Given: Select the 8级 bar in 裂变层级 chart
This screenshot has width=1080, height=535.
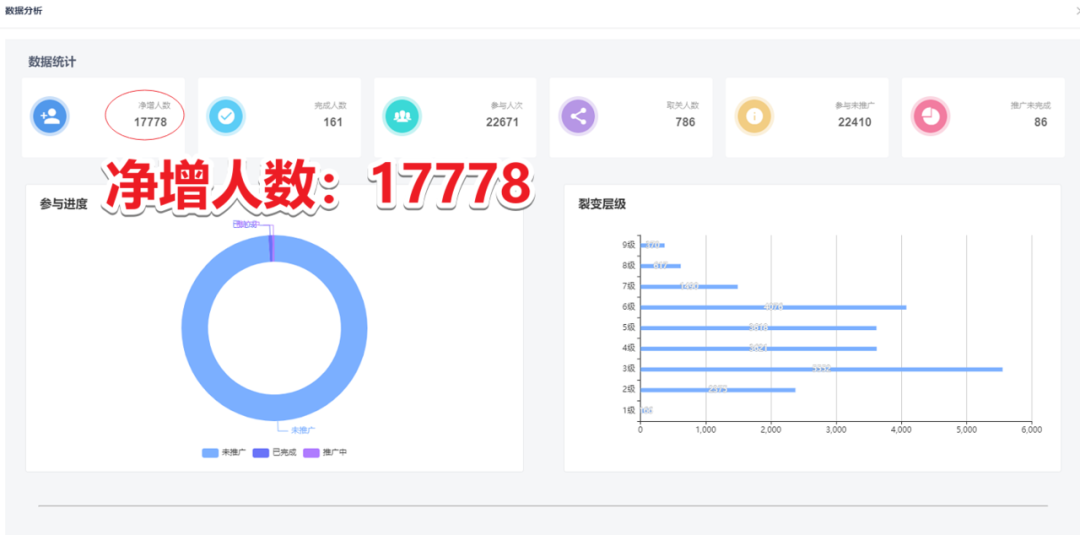Looking at the screenshot, I should click(x=661, y=266).
